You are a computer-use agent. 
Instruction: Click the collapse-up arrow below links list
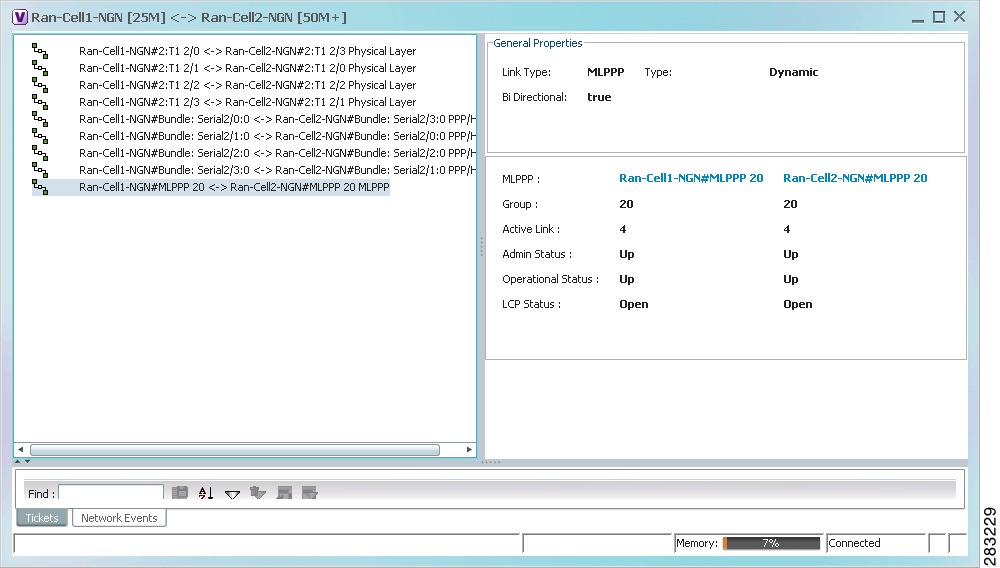coord(18,461)
